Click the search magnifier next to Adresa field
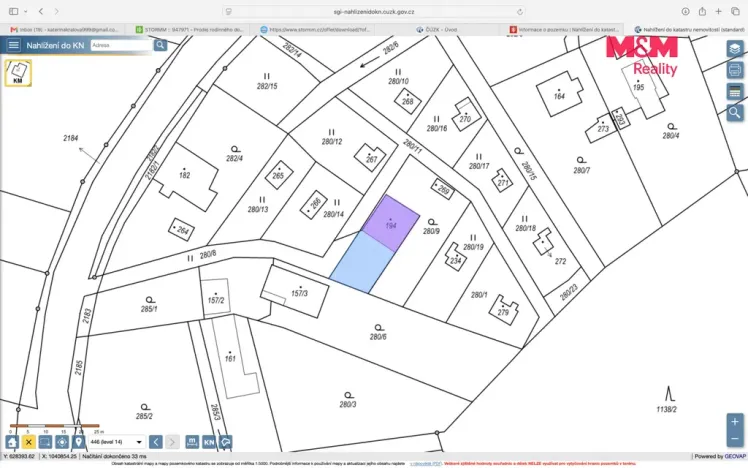The width and height of the screenshot is (748, 468). click(x=160, y=45)
